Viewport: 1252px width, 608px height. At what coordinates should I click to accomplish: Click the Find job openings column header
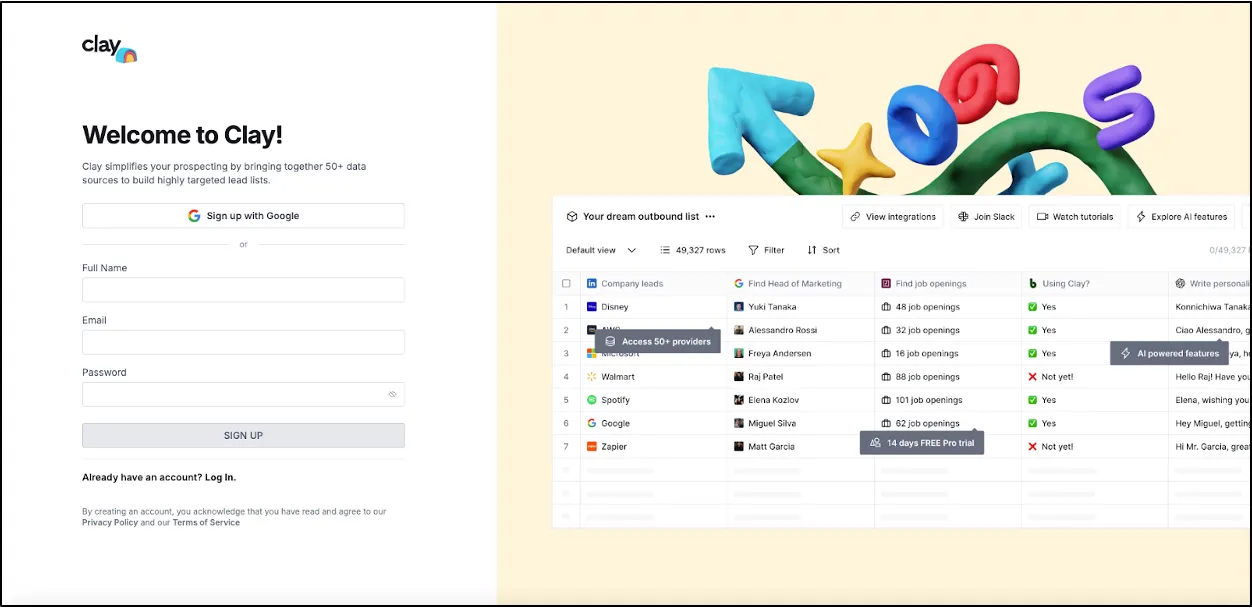[x=948, y=284]
